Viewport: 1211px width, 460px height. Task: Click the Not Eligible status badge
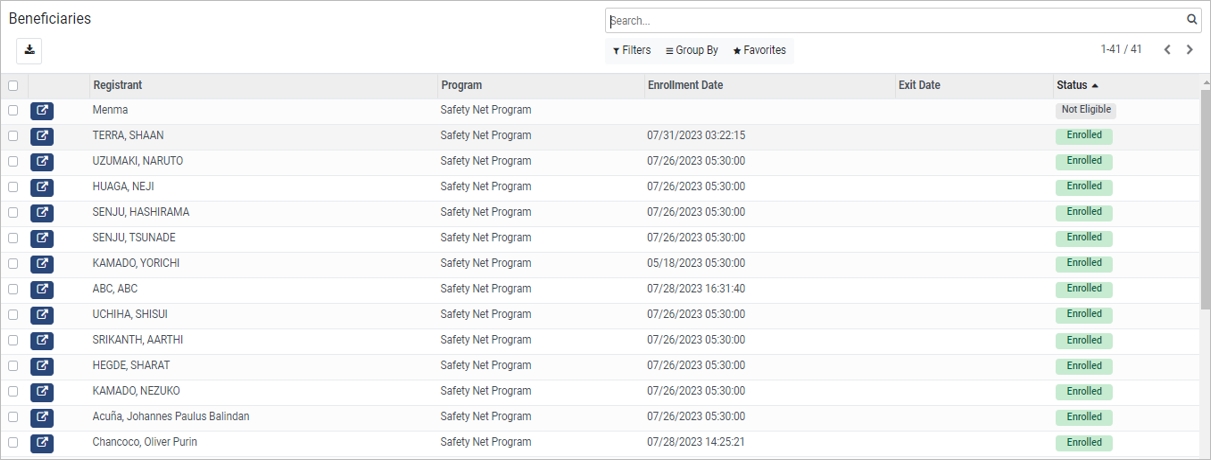pyautogui.click(x=1086, y=110)
